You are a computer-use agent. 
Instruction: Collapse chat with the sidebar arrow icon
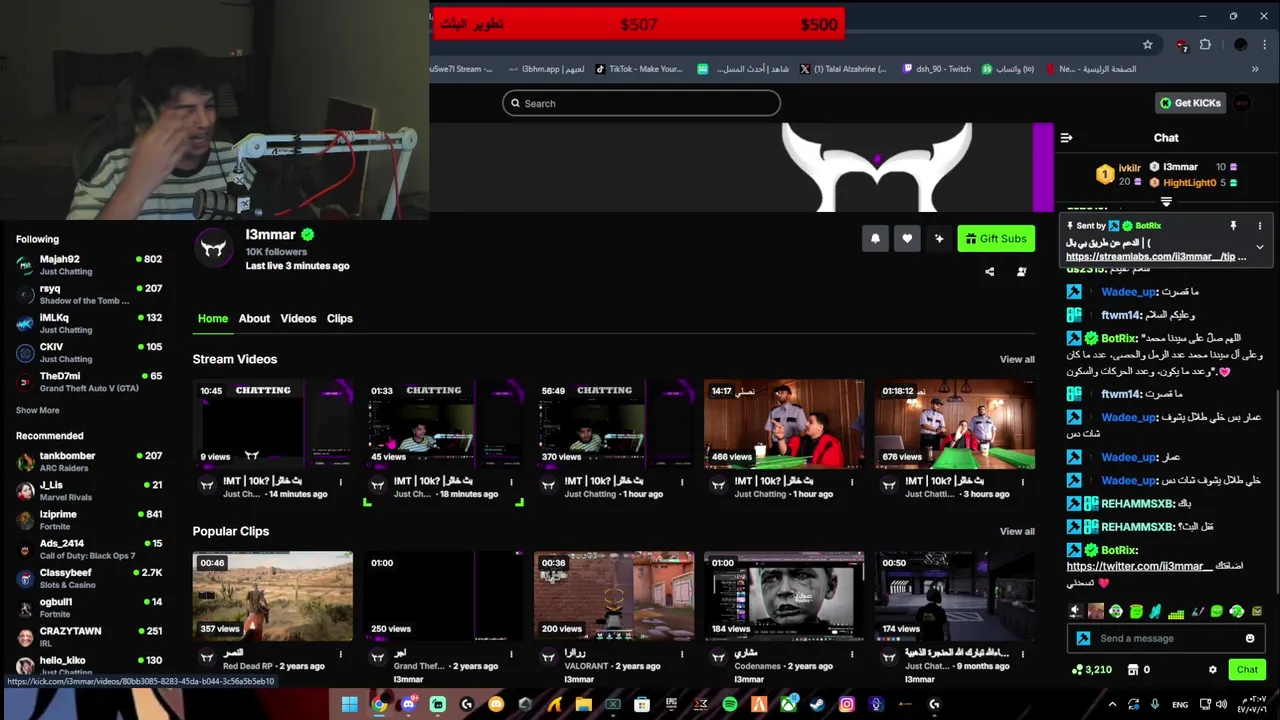tap(1066, 138)
